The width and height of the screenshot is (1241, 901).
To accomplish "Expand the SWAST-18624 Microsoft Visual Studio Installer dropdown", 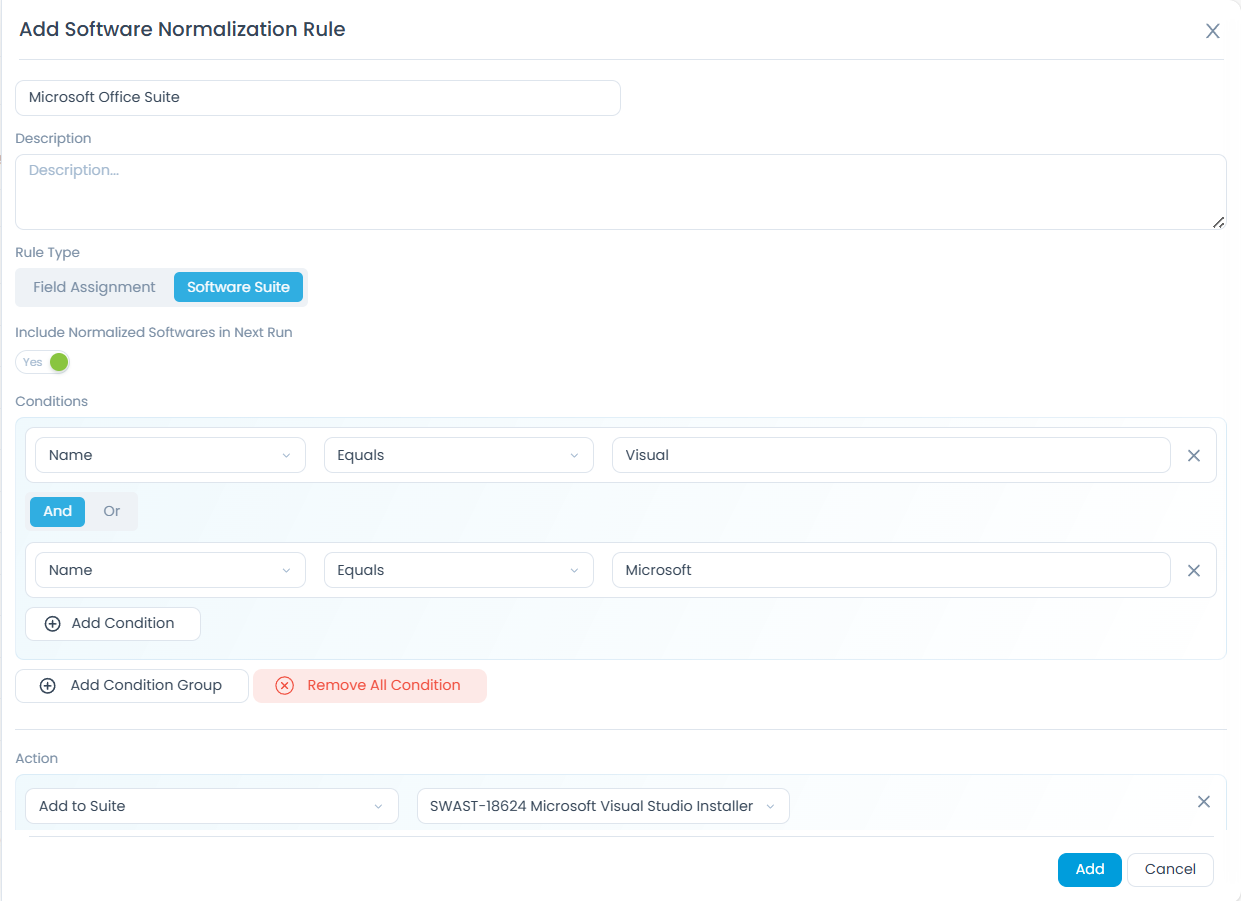I will (x=602, y=805).
